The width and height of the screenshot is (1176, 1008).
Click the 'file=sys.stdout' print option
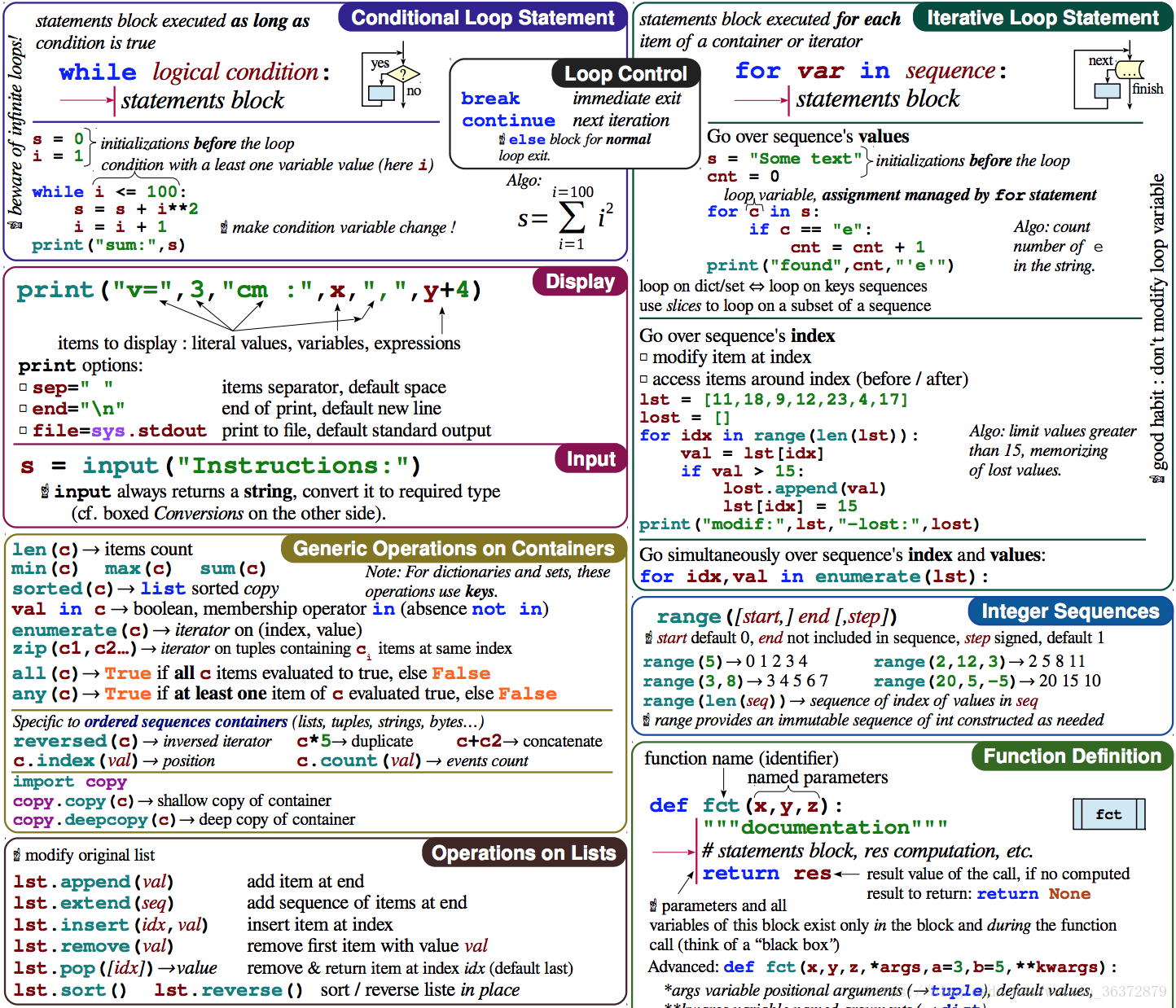pyautogui.click(x=119, y=431)
